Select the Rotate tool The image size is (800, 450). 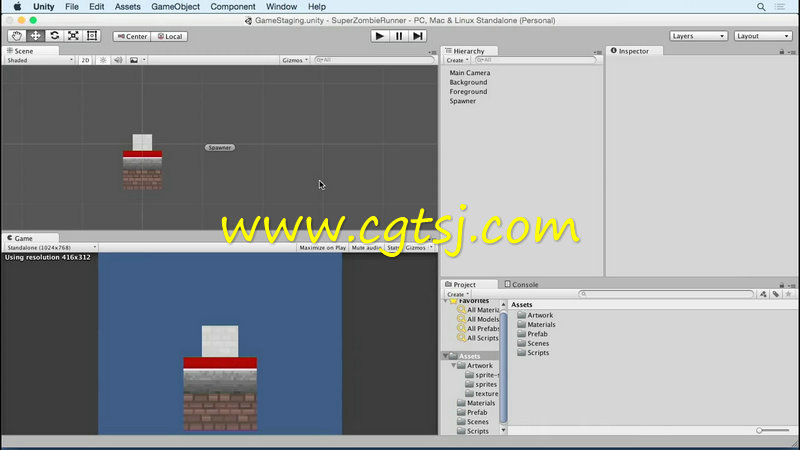[54, 36]
